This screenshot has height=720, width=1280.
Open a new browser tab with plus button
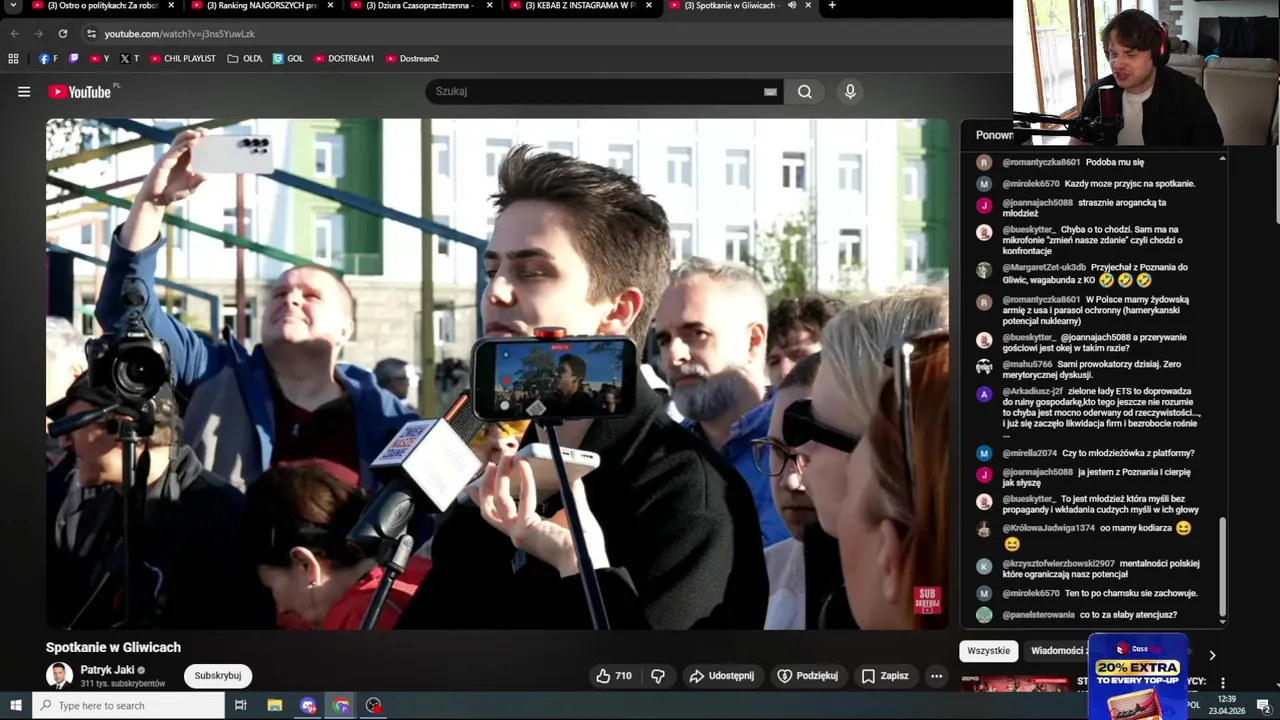point(832,6)
